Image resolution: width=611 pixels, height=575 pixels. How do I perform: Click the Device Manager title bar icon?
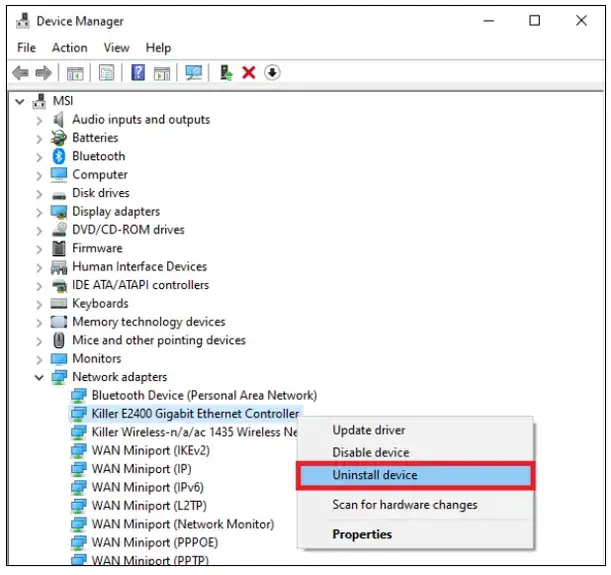(23, 21)
